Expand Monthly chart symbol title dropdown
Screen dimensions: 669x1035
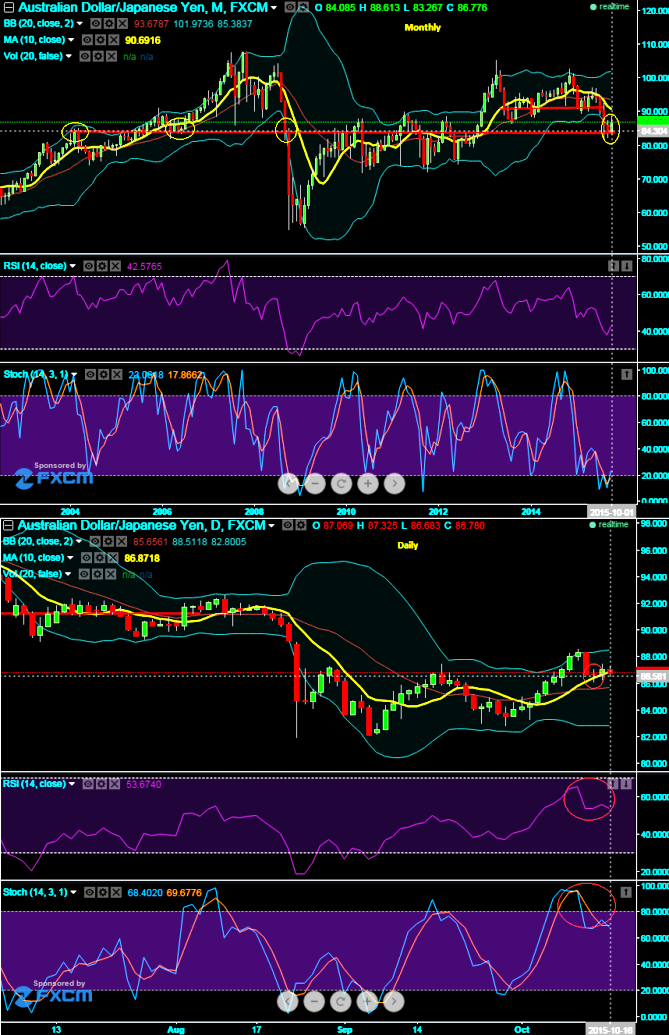(274, 8)
